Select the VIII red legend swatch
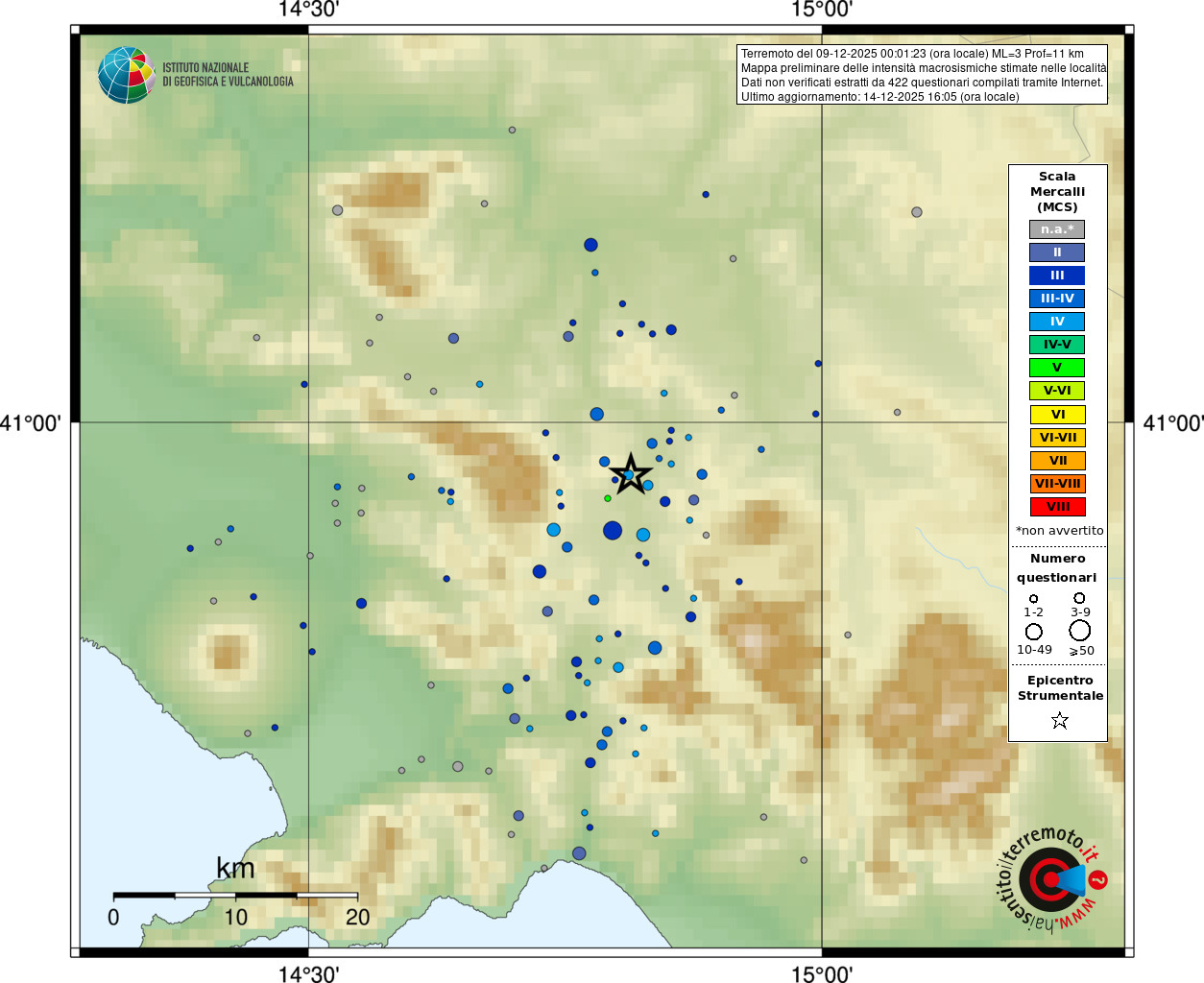The image size is (1204, 983). 1057,507
